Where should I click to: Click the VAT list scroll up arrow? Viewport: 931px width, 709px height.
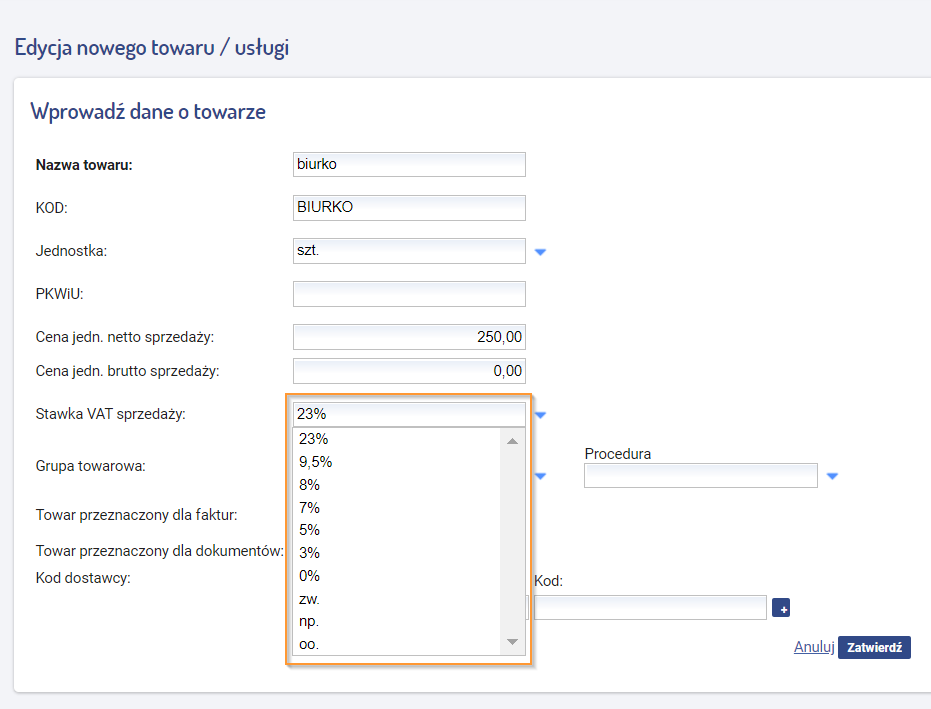(512, 441)
